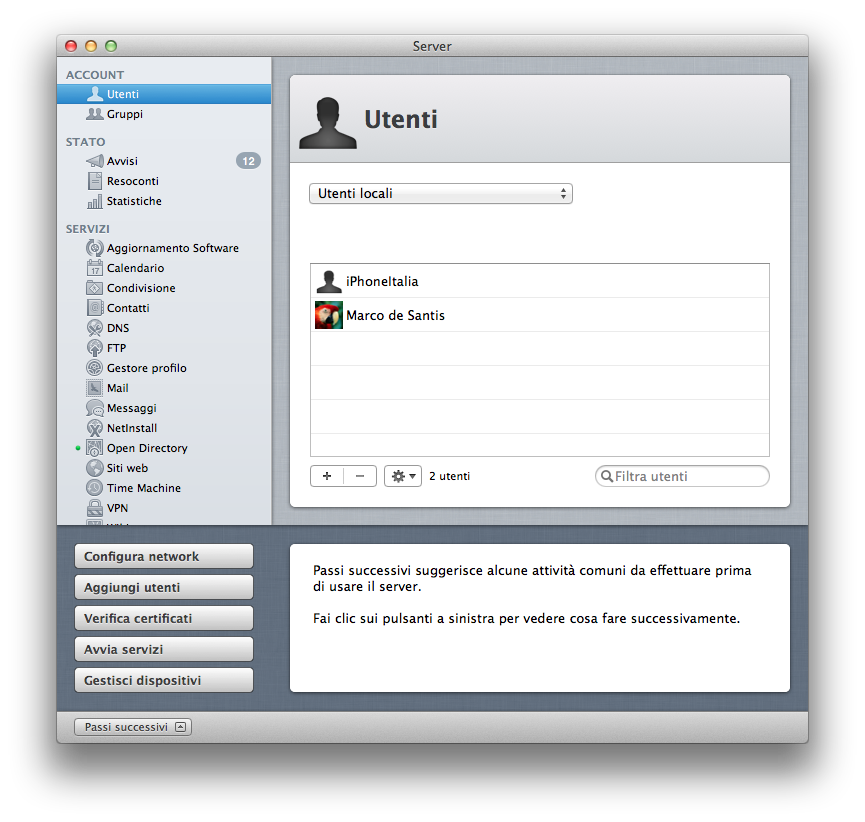The image size is (865, 822).
Task: Select the Siti web globe icon
Action: [x=95, y=468]
